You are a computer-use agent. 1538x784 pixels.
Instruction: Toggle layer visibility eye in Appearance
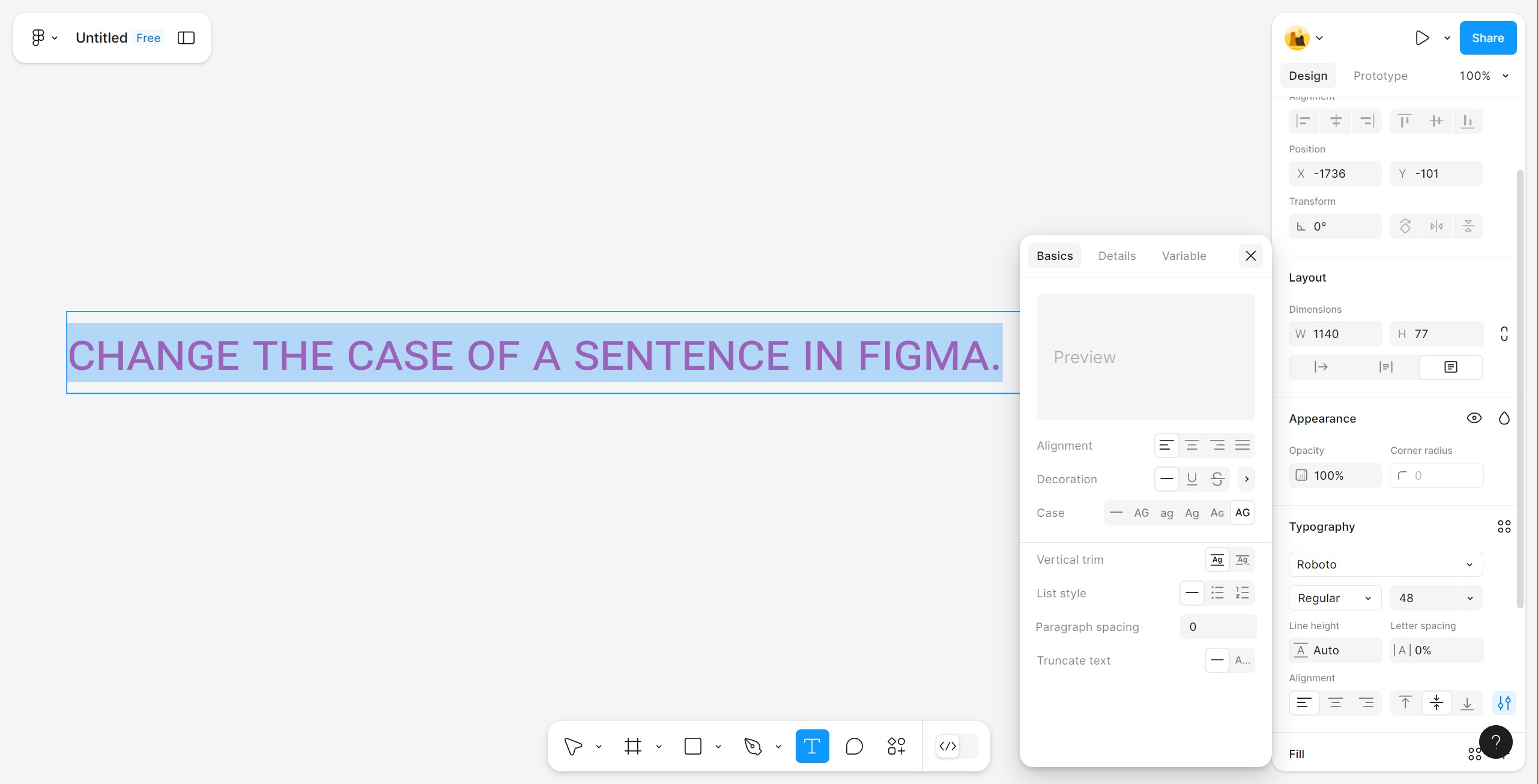point(1474,418)
